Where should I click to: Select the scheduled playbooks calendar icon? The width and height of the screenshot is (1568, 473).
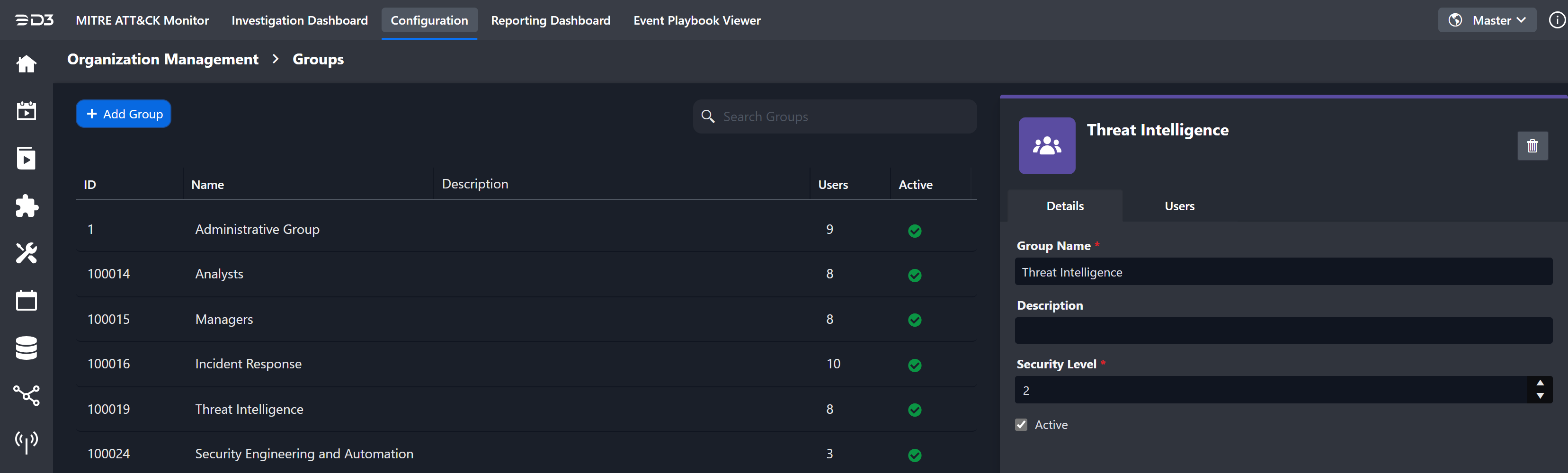(26, 111)
